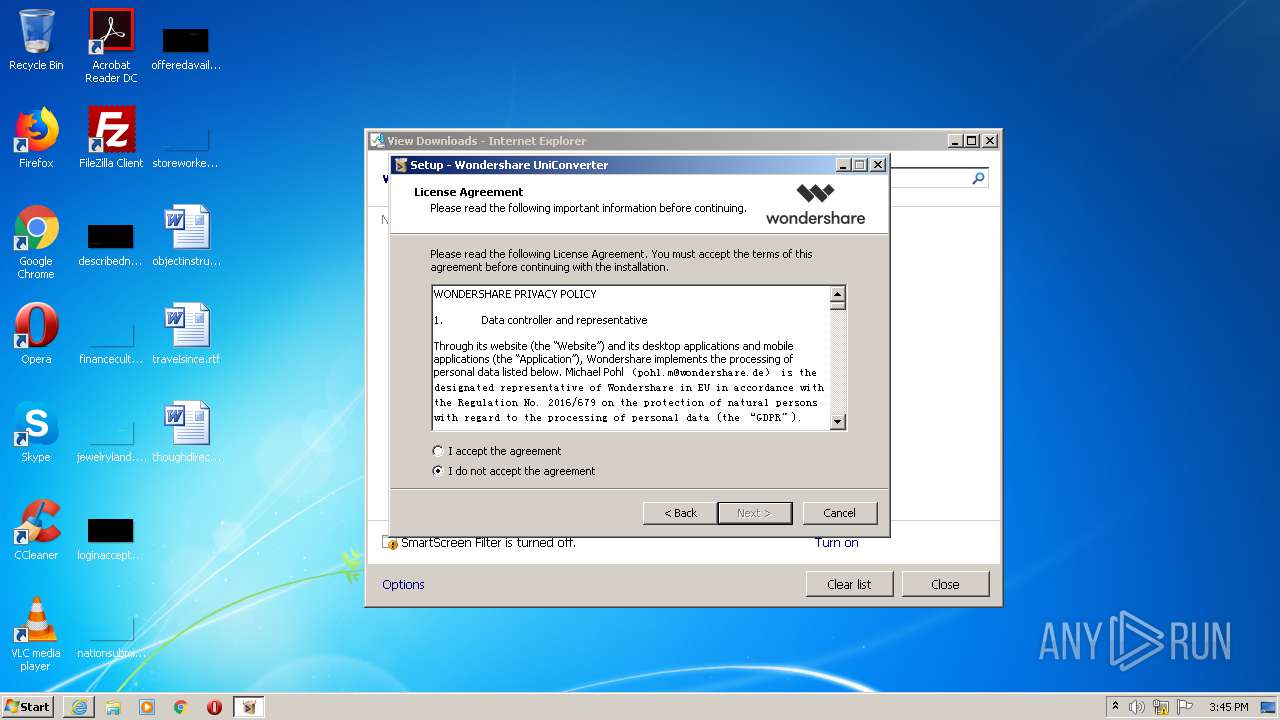Open Opera from the taskbar
Screen dimensions: 1280x720
pos(214,707)
